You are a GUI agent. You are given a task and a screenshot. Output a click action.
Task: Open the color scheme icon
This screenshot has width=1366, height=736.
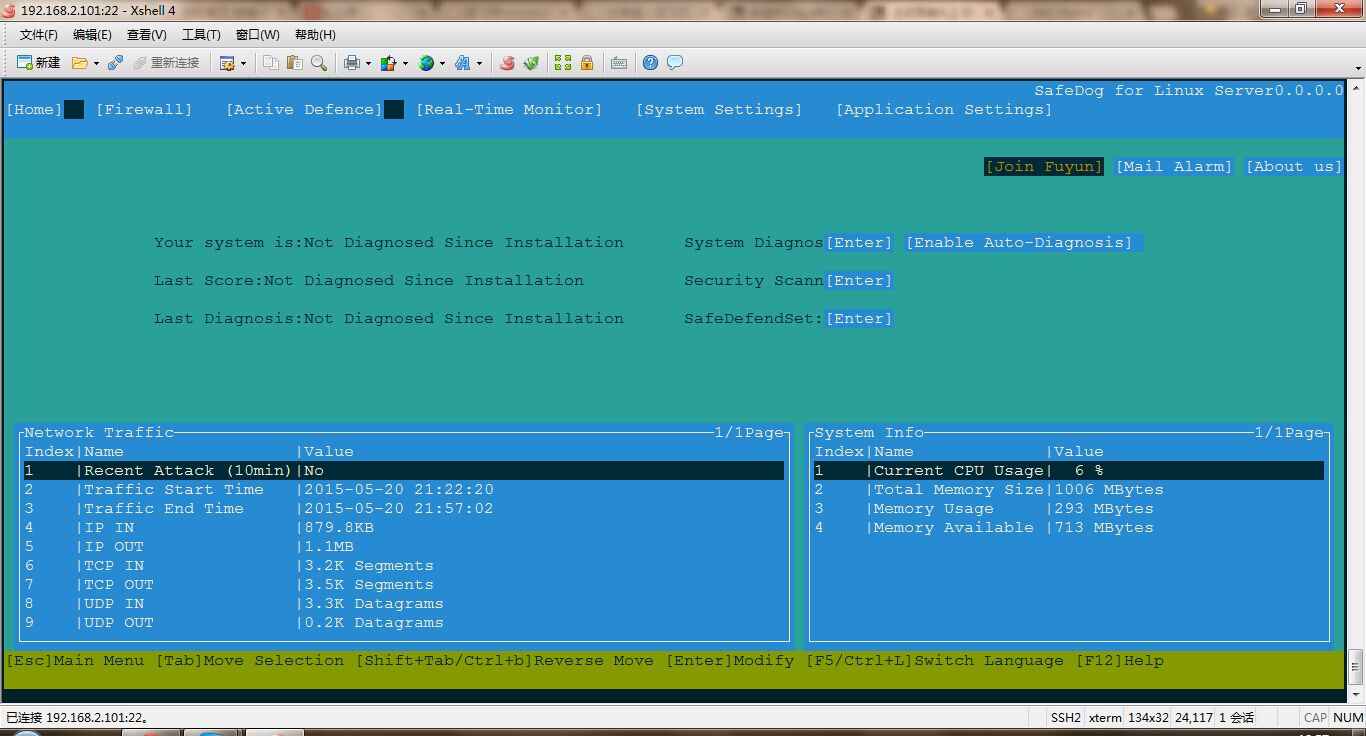pyautogui.click(x=389, y=63)
